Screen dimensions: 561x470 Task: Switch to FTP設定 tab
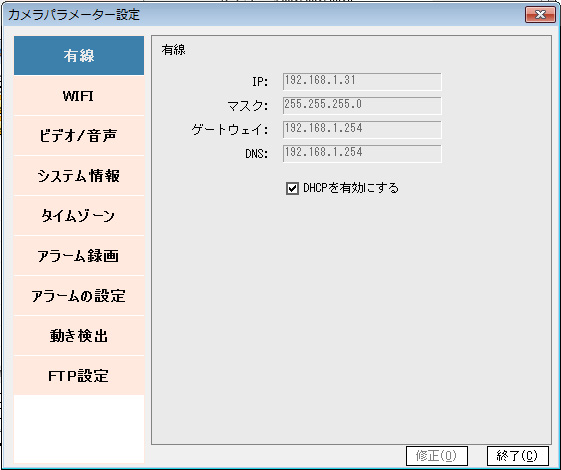(79, 376)
